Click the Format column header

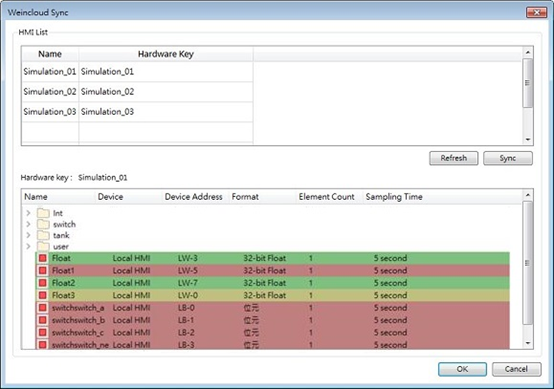pos(263,197)
